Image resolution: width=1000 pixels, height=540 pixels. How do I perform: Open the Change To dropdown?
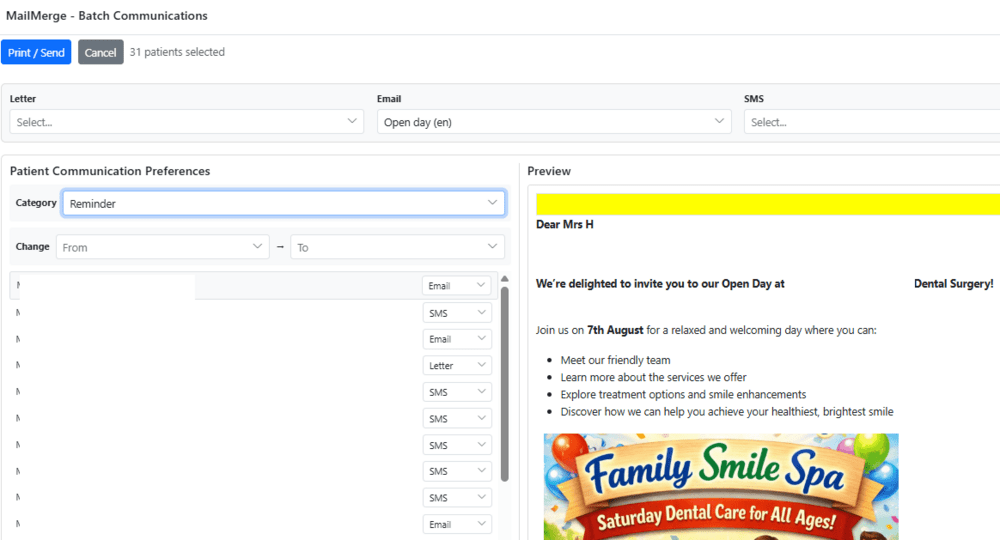(397, 247)
